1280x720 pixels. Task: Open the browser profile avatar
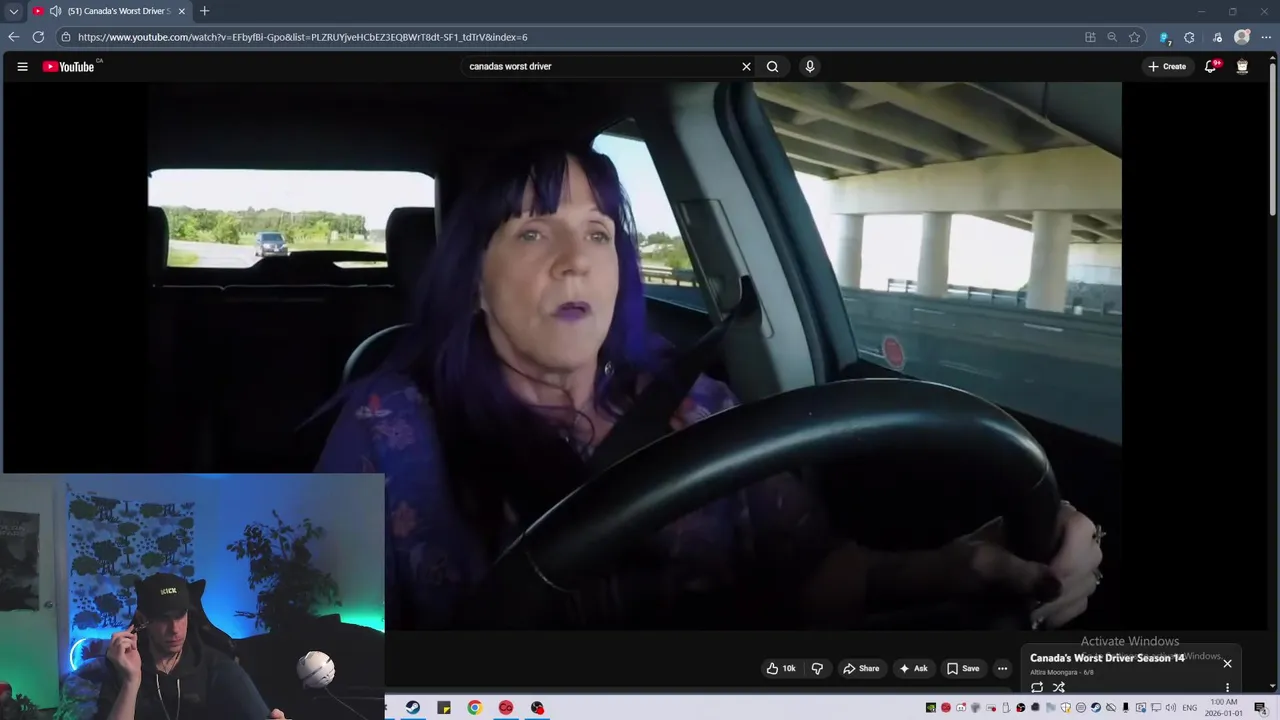point(1242,37)
